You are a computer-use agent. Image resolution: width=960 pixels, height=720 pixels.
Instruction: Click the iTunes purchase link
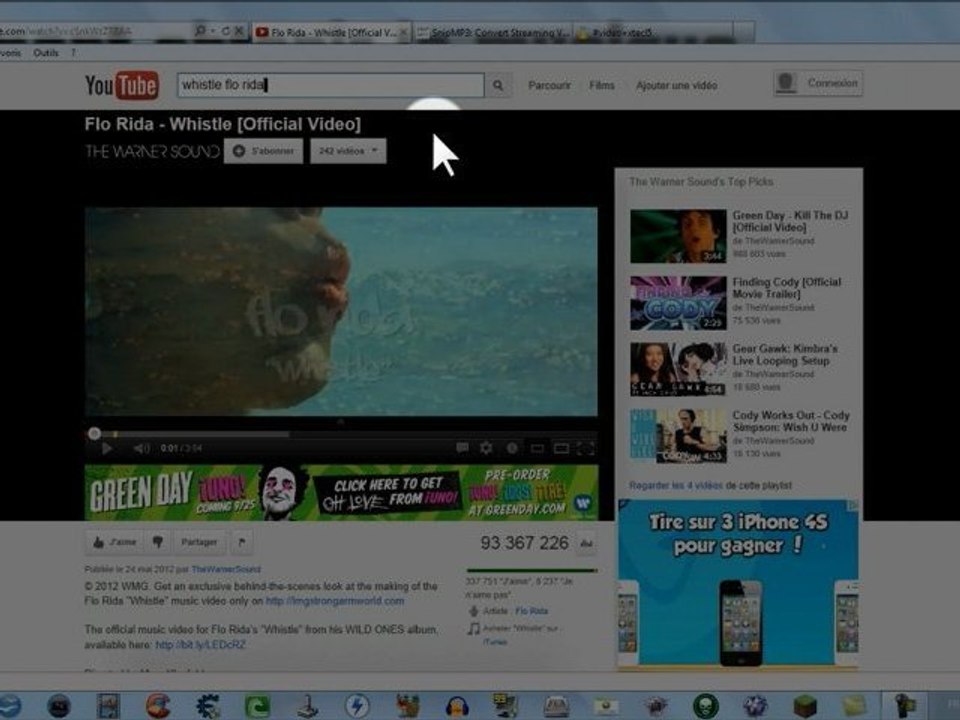pyautogui.click(x=495, y=642)
